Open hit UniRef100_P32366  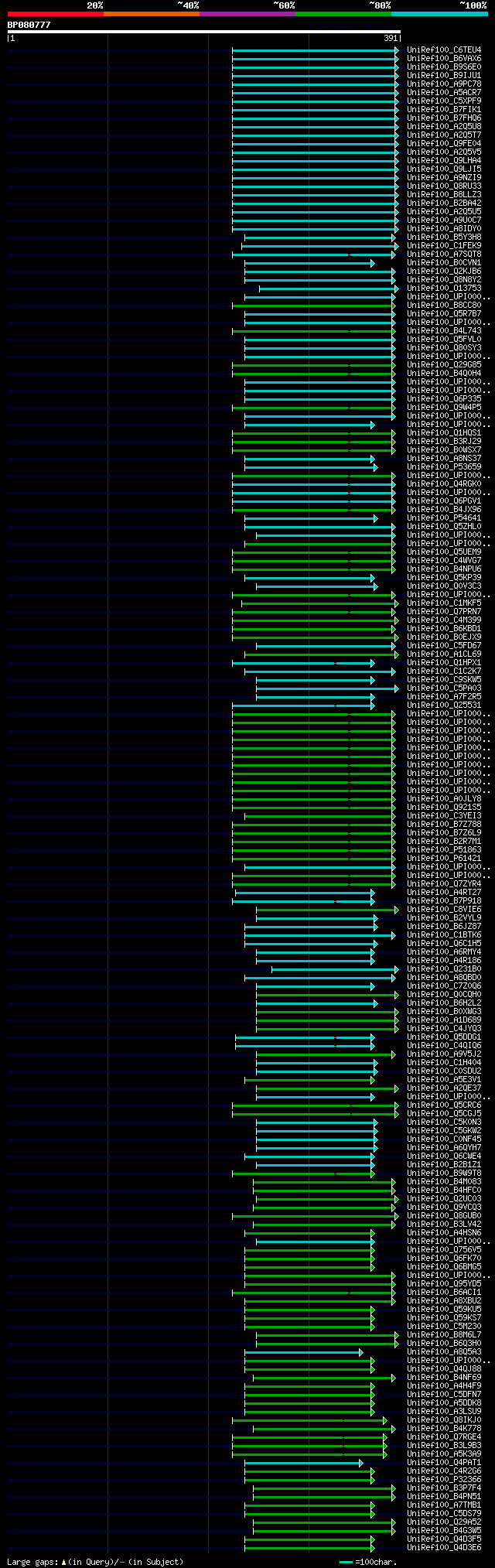click(444, 1480)
